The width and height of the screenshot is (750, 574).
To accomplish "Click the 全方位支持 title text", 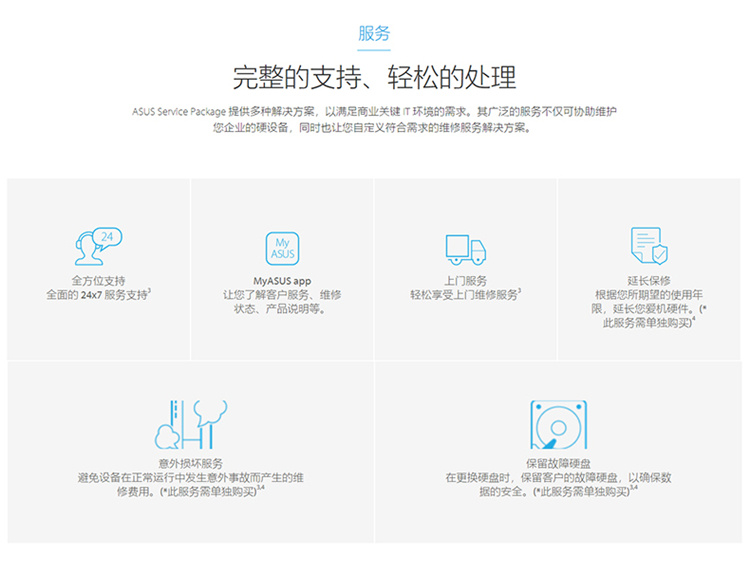I will (x=99, y=281).
